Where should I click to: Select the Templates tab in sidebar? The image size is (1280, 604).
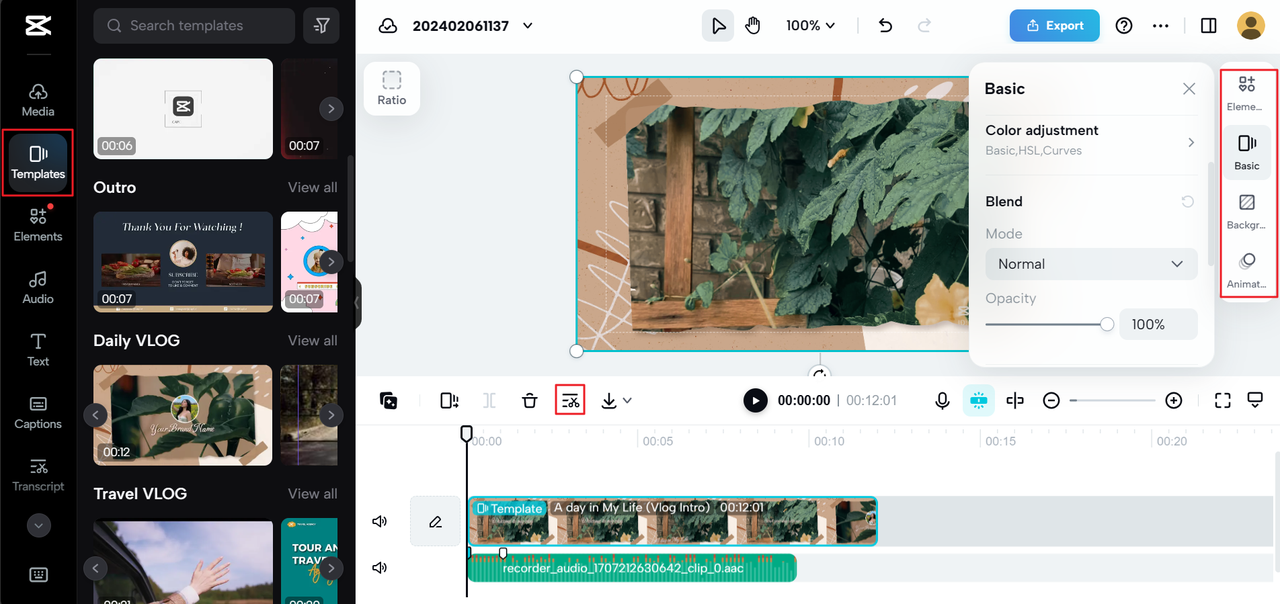(38, 162)
